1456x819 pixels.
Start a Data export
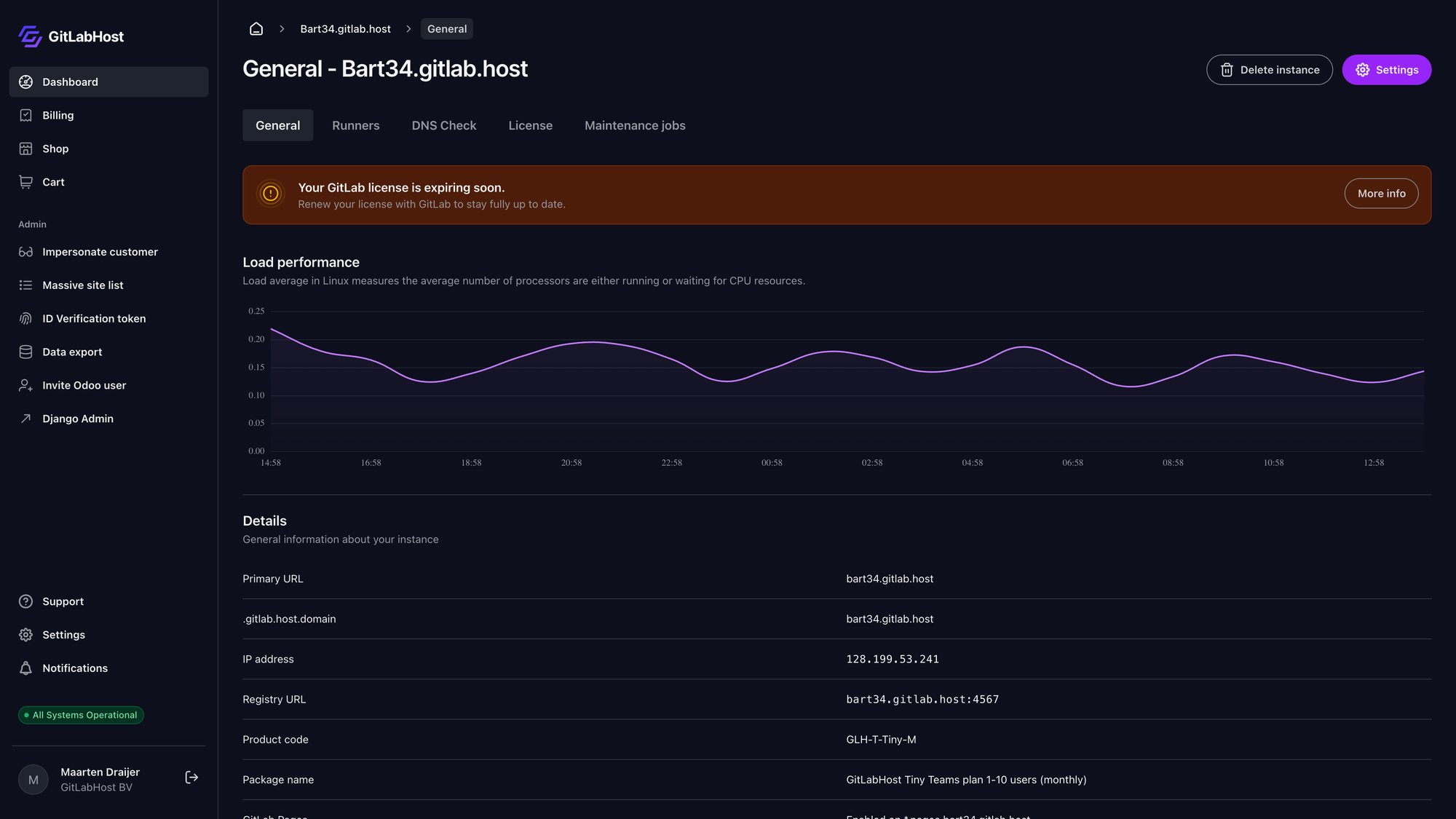coord(72,352)
